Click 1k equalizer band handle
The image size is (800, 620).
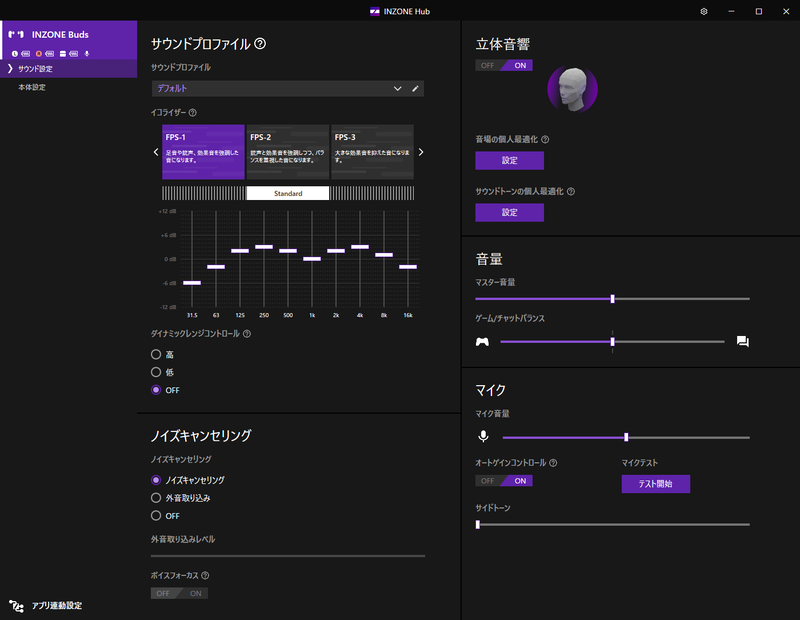click(312, 259)
